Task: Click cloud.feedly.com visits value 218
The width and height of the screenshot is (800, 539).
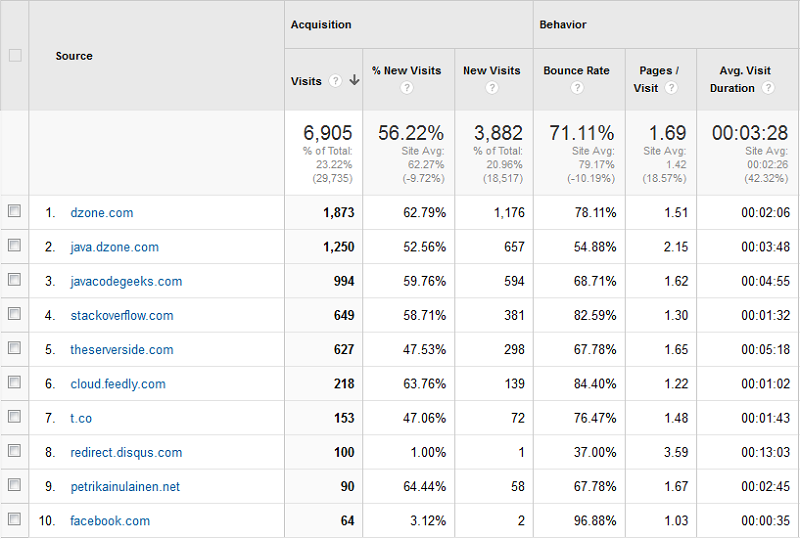Action: (344, 384)
